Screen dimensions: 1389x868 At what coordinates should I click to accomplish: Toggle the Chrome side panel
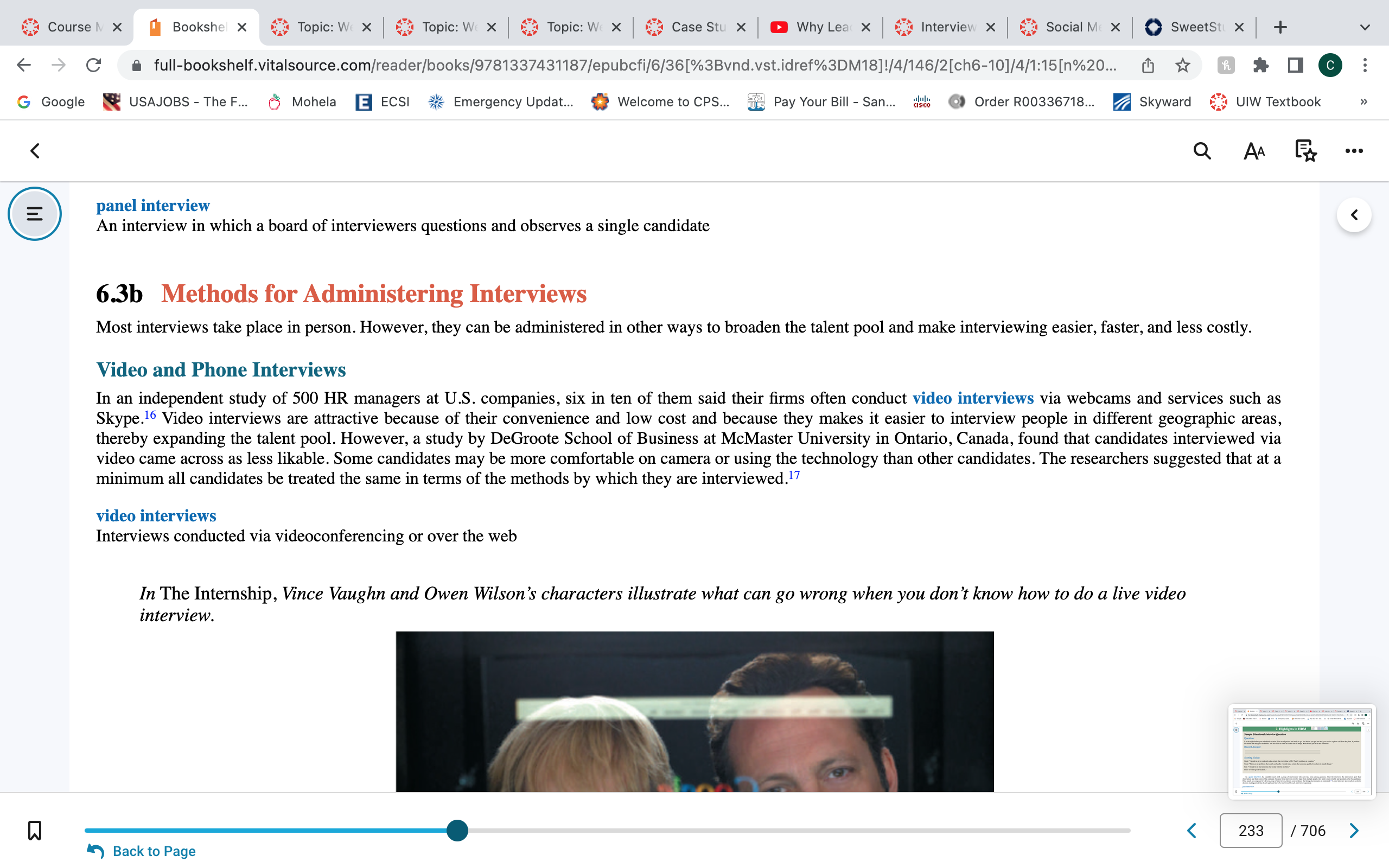(1296, 65)
